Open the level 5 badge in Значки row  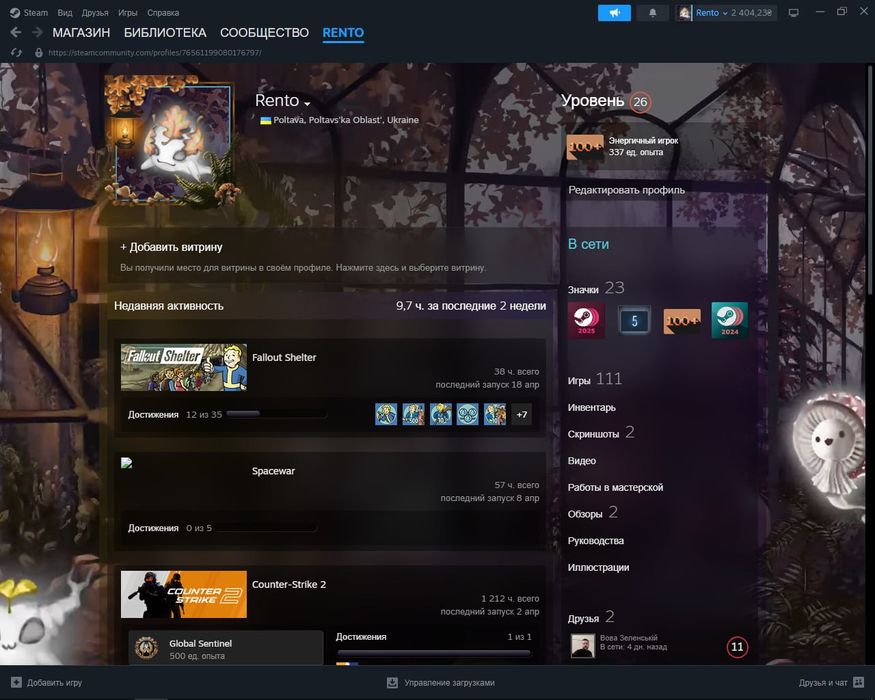(634, 320)
